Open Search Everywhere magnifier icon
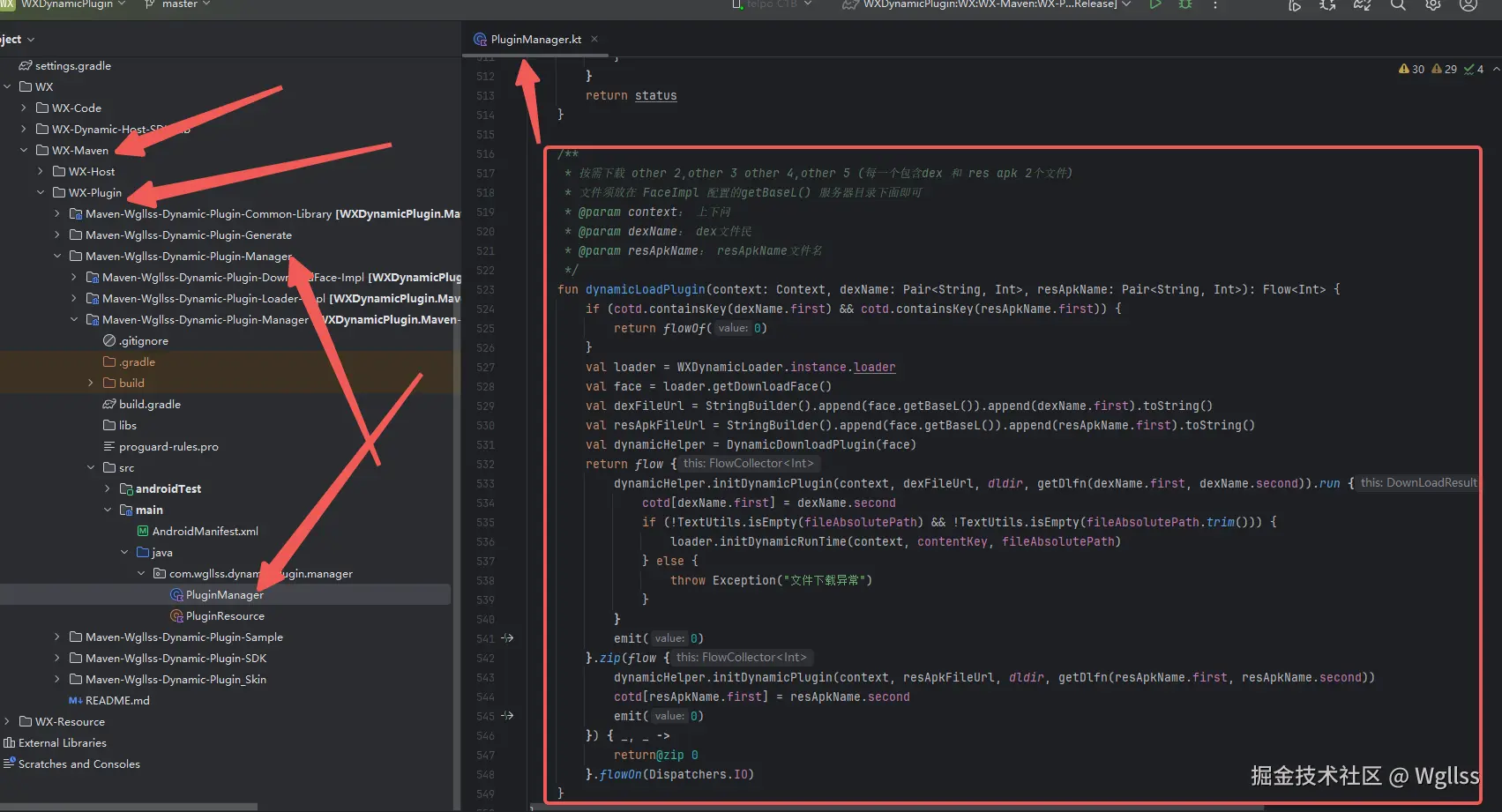 1398,4
